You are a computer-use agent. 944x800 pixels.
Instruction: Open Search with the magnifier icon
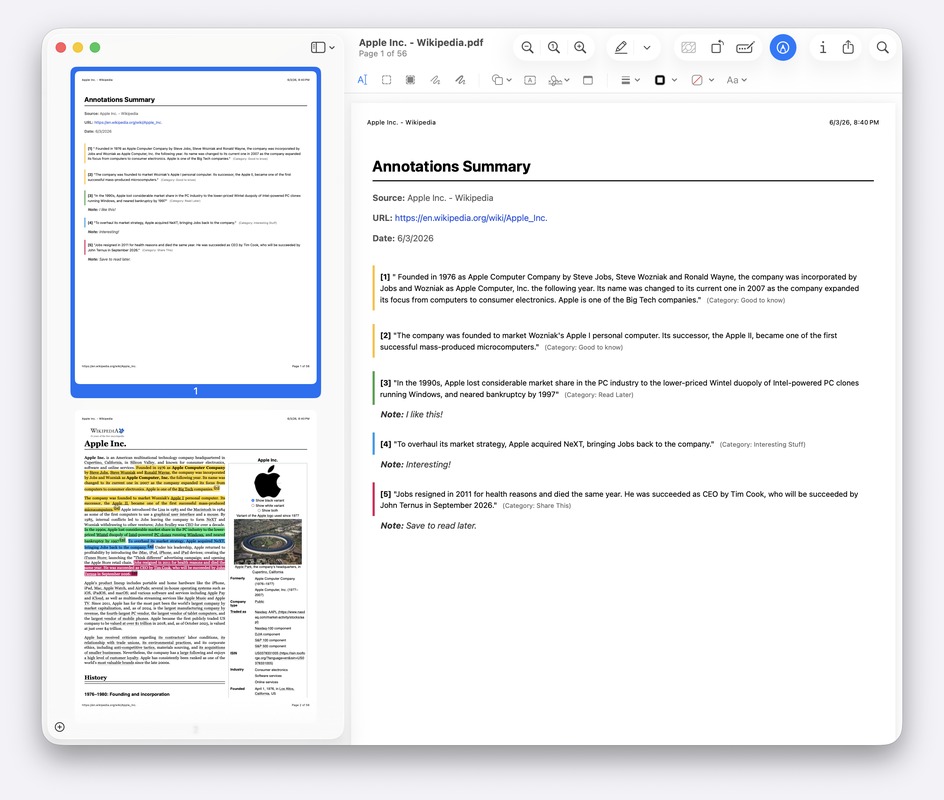coord(883,48)
